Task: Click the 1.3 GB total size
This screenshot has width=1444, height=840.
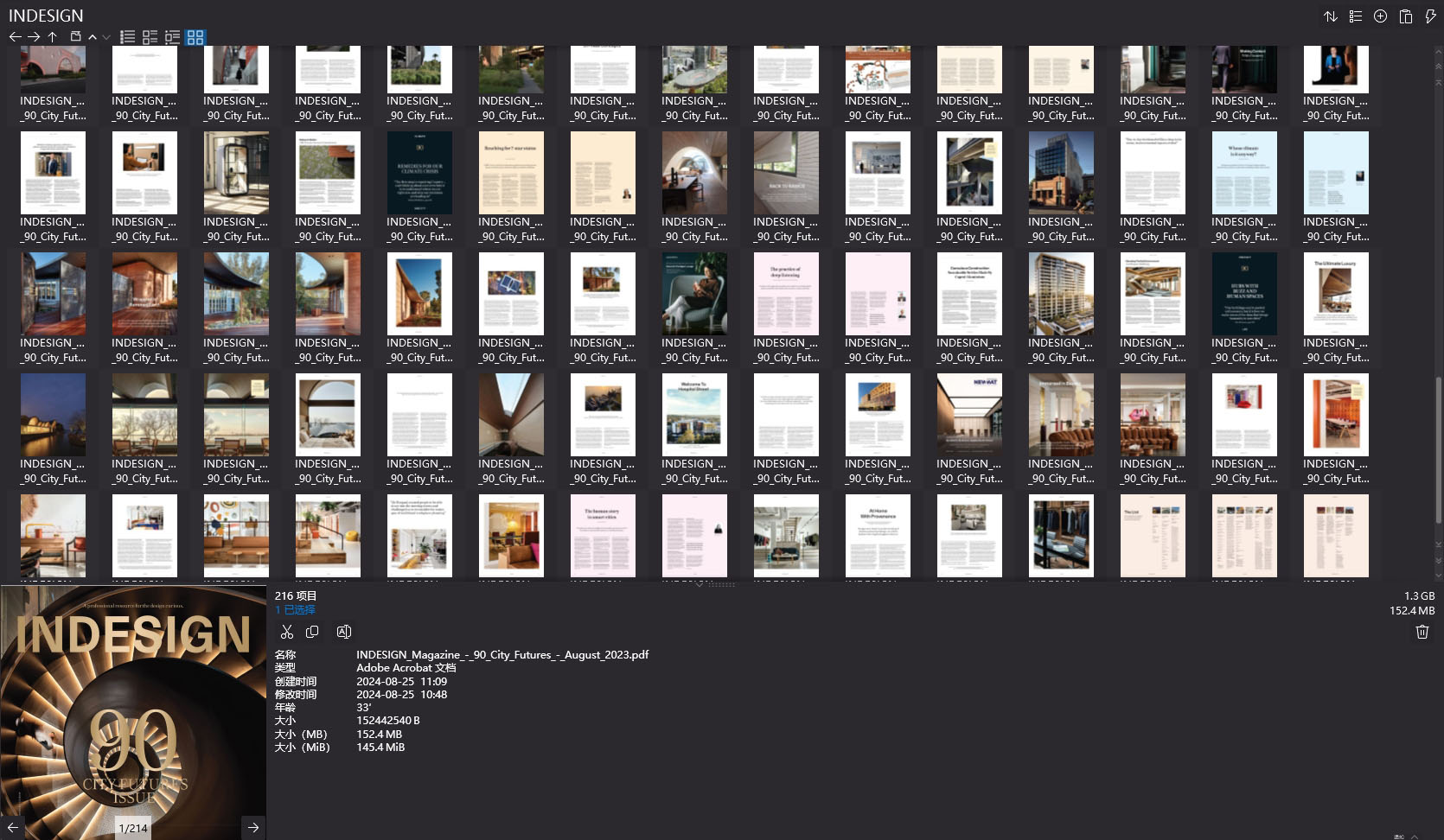Action: [x=1419, y=596]
